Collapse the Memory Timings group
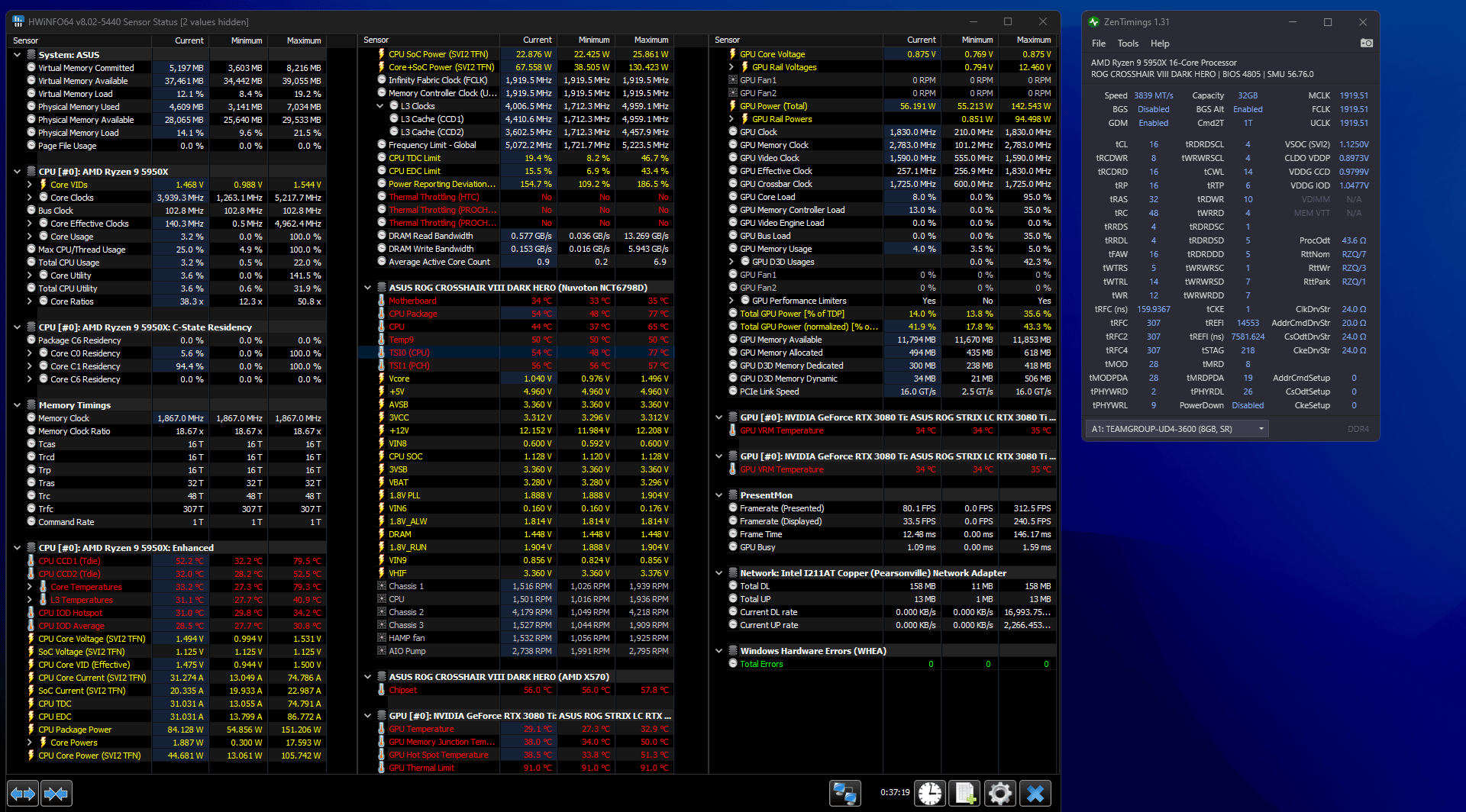 click(17, 405)
